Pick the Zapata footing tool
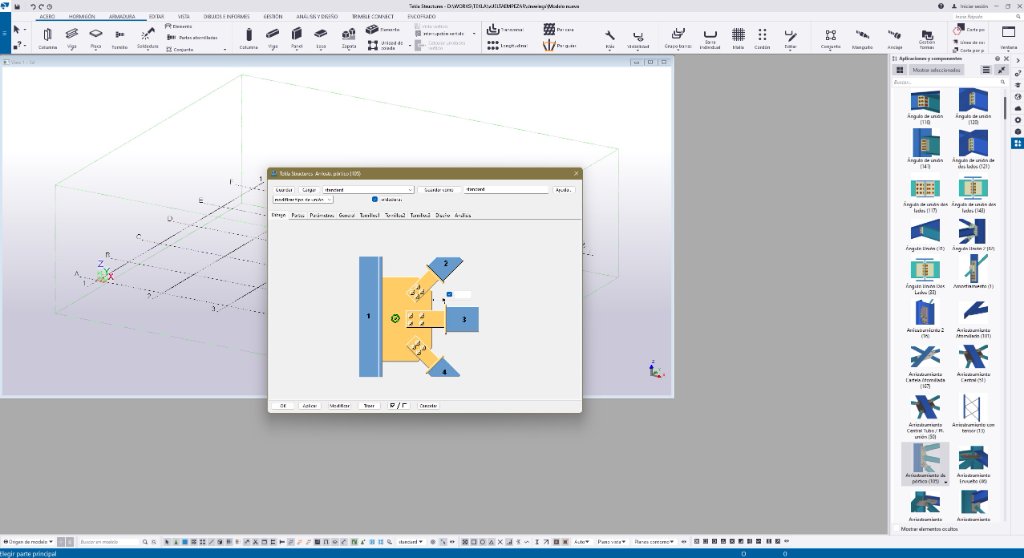 click(349, 38)
